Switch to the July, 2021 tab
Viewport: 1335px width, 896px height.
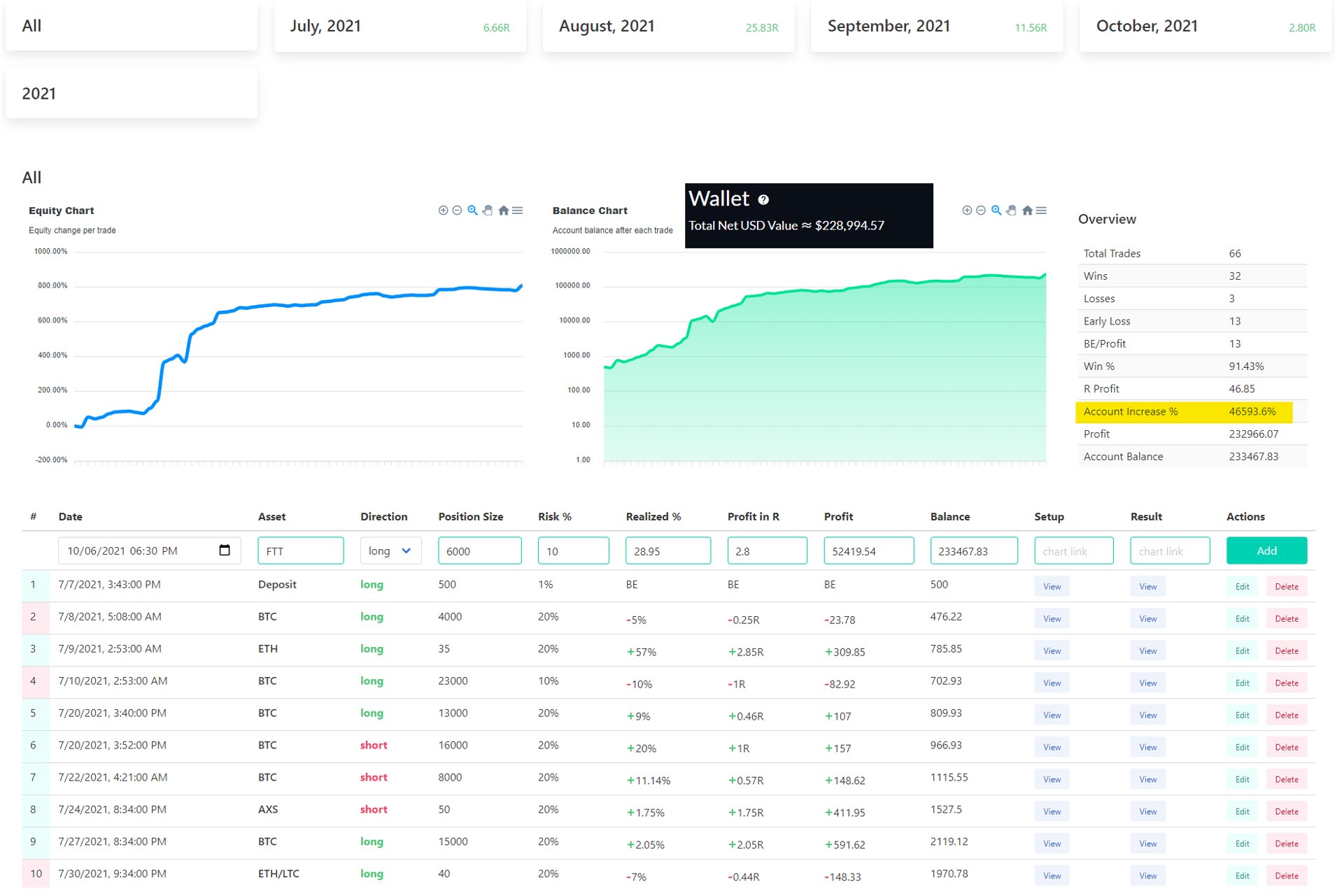pyautogui.click(x=399, y=26)
